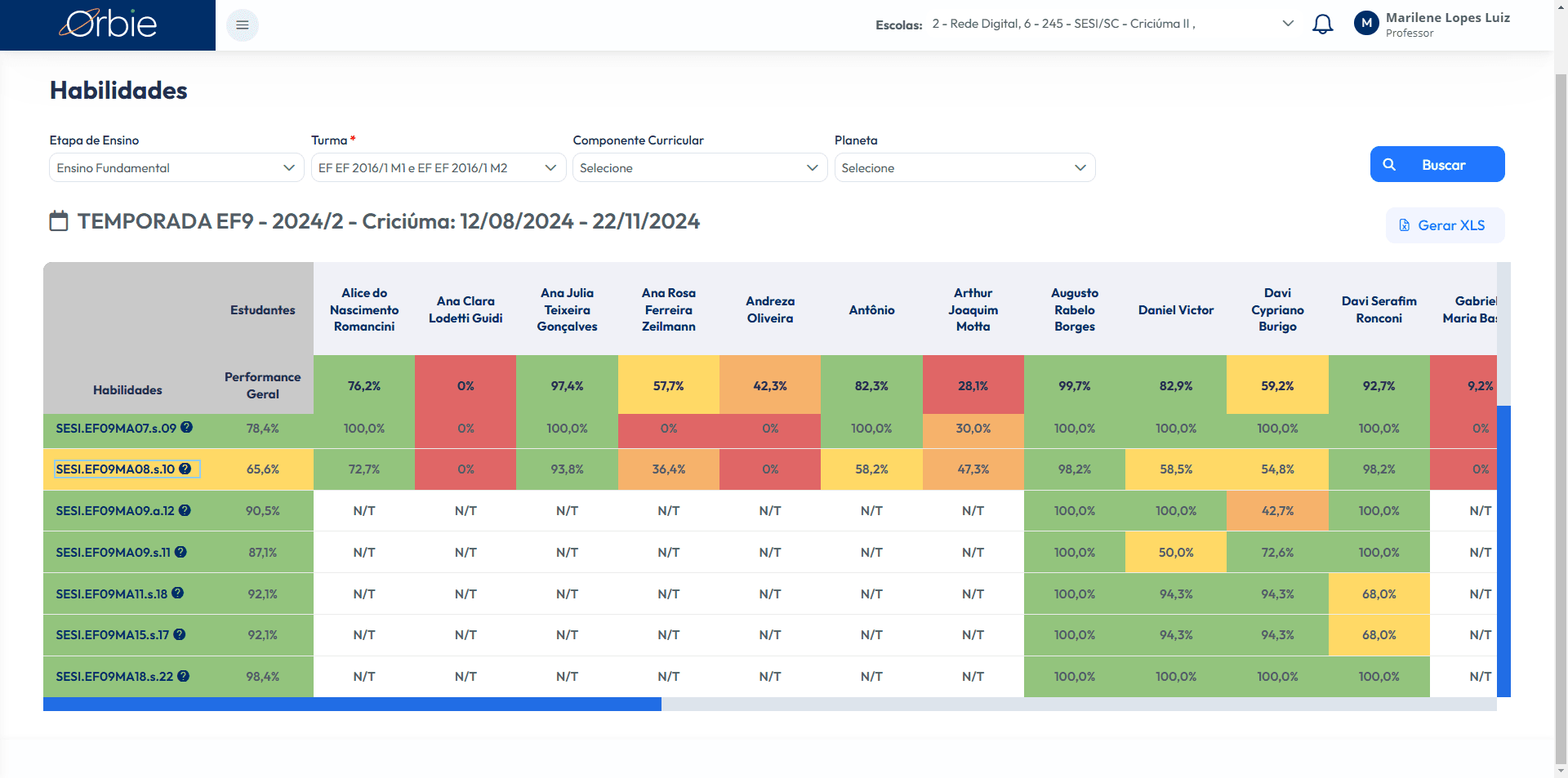Viewport: 1568px width, 778px height.
Task: Click Davi Cypriano Burigo column header
Action: [x=1277, y=309]
